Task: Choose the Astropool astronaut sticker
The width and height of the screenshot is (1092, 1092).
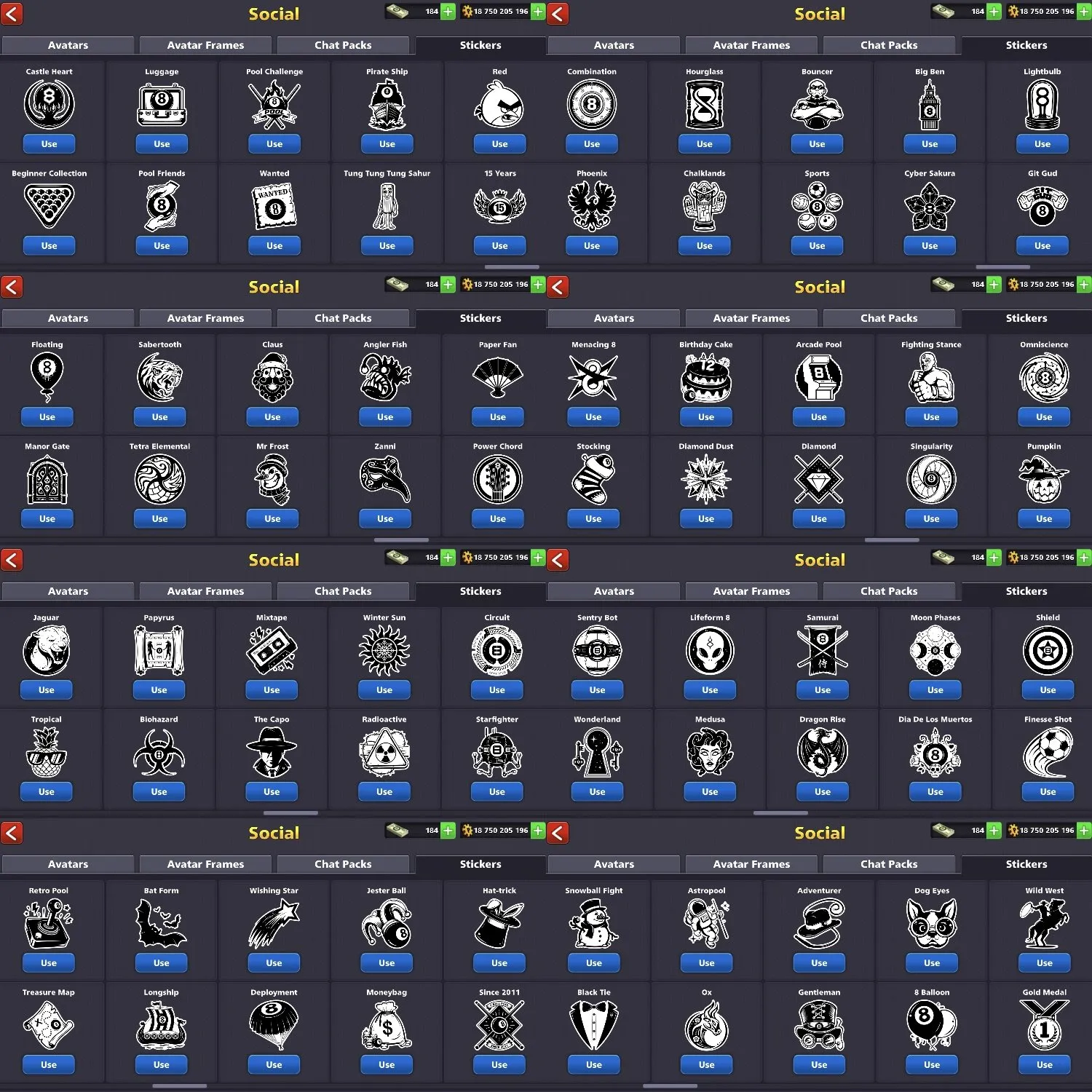Action: (707, 923)
